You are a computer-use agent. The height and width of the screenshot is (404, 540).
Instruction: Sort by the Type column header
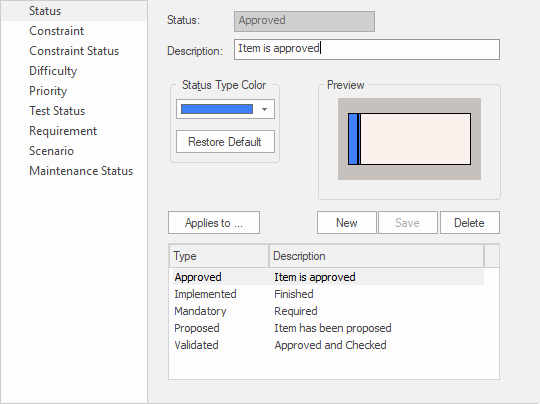point(219,256)
